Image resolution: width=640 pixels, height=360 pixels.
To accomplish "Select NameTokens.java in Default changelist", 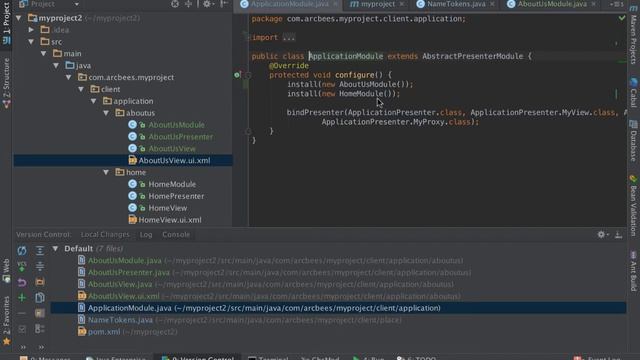I will tap(120, 320).
